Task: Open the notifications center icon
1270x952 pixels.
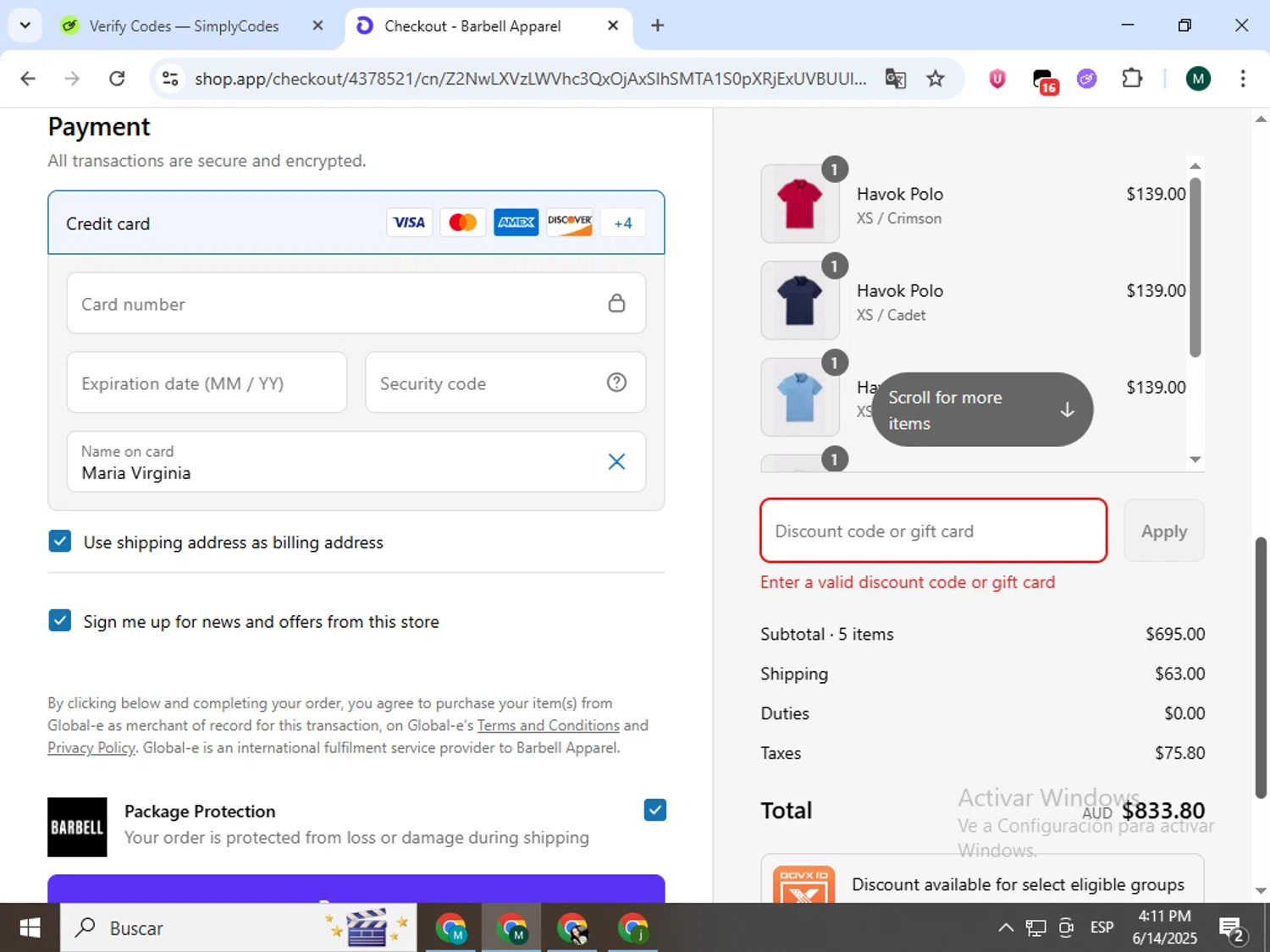Action: [1232, 928]
